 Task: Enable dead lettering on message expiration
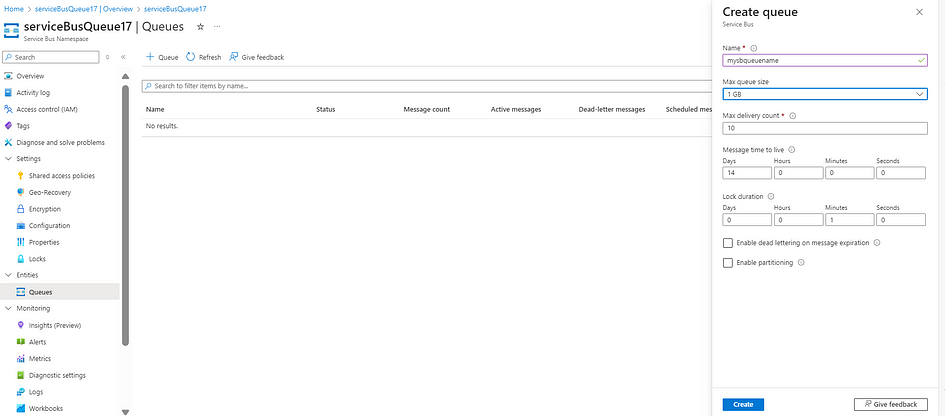(x=727, y=243)
